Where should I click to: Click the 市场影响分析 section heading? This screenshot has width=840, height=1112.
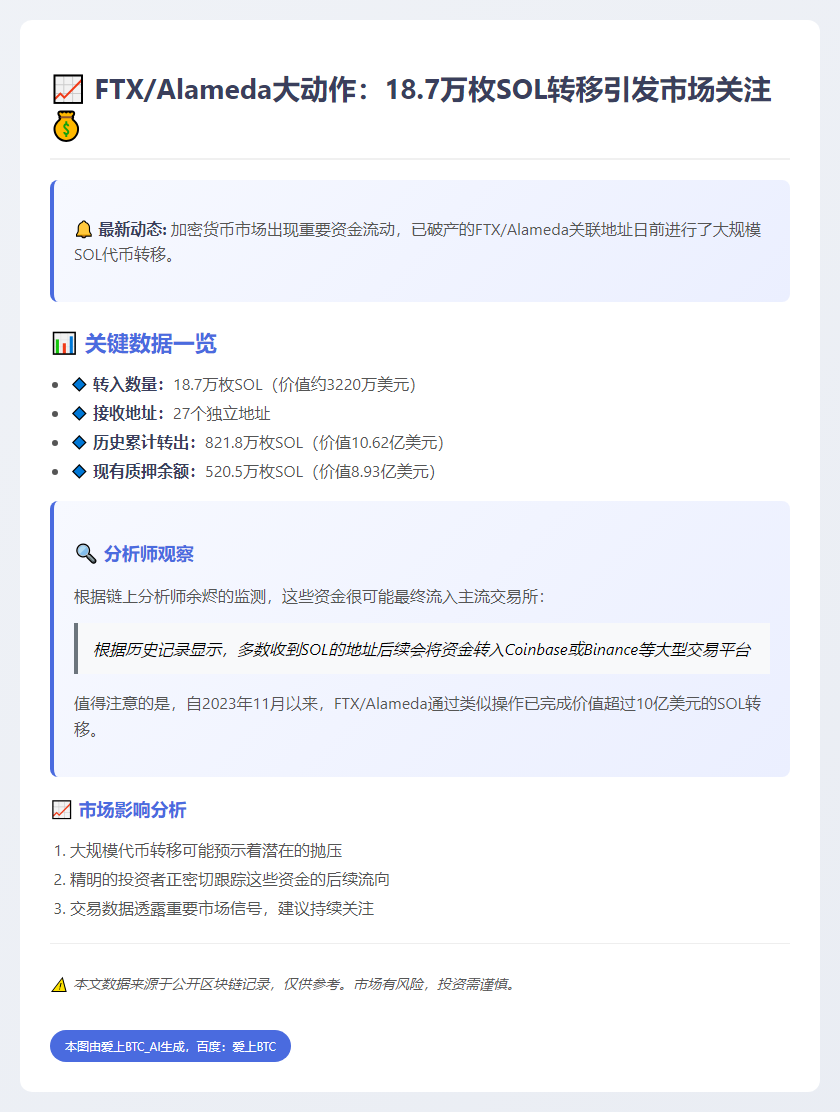[133, 810]
